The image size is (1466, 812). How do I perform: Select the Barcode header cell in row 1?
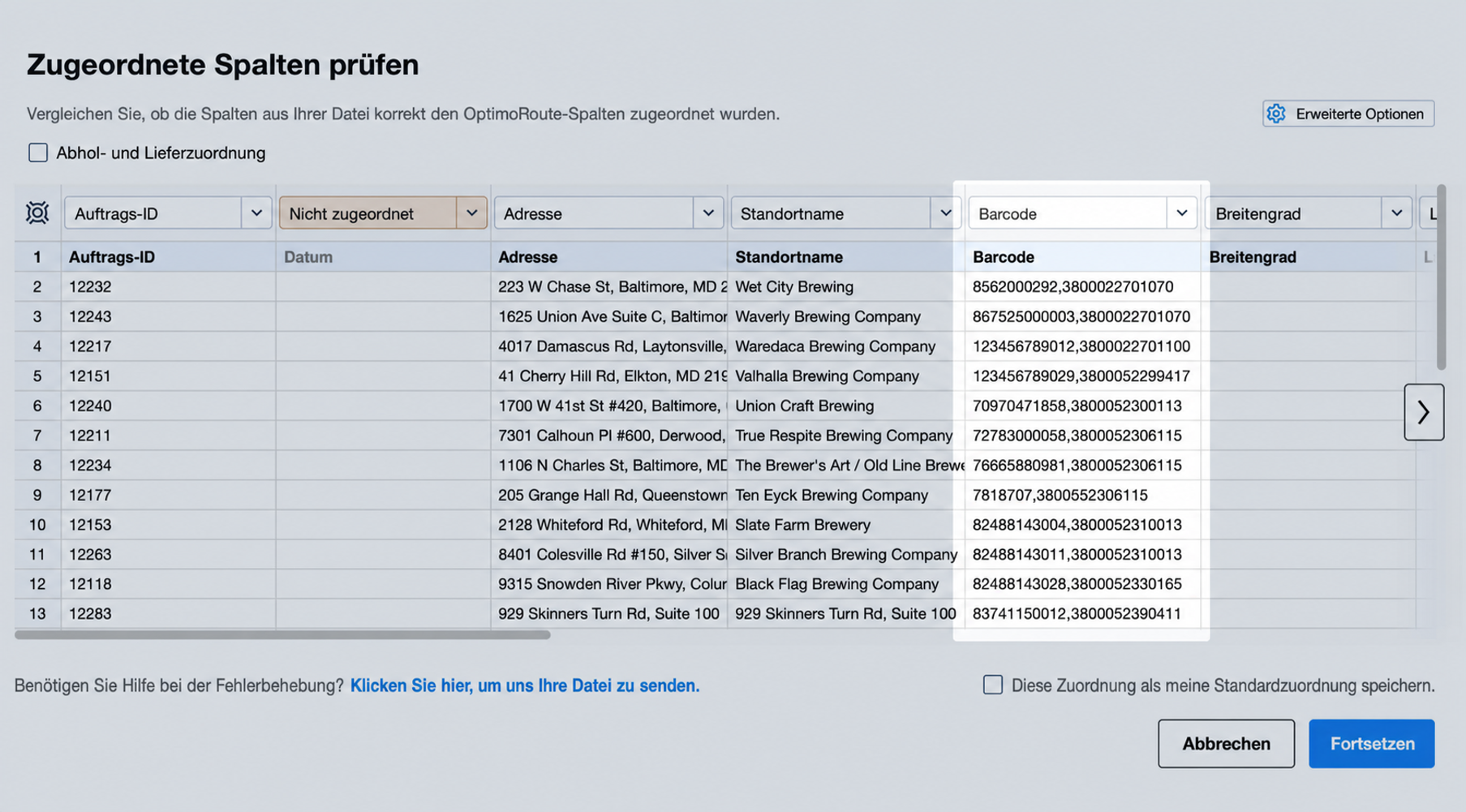point(1082,256)
